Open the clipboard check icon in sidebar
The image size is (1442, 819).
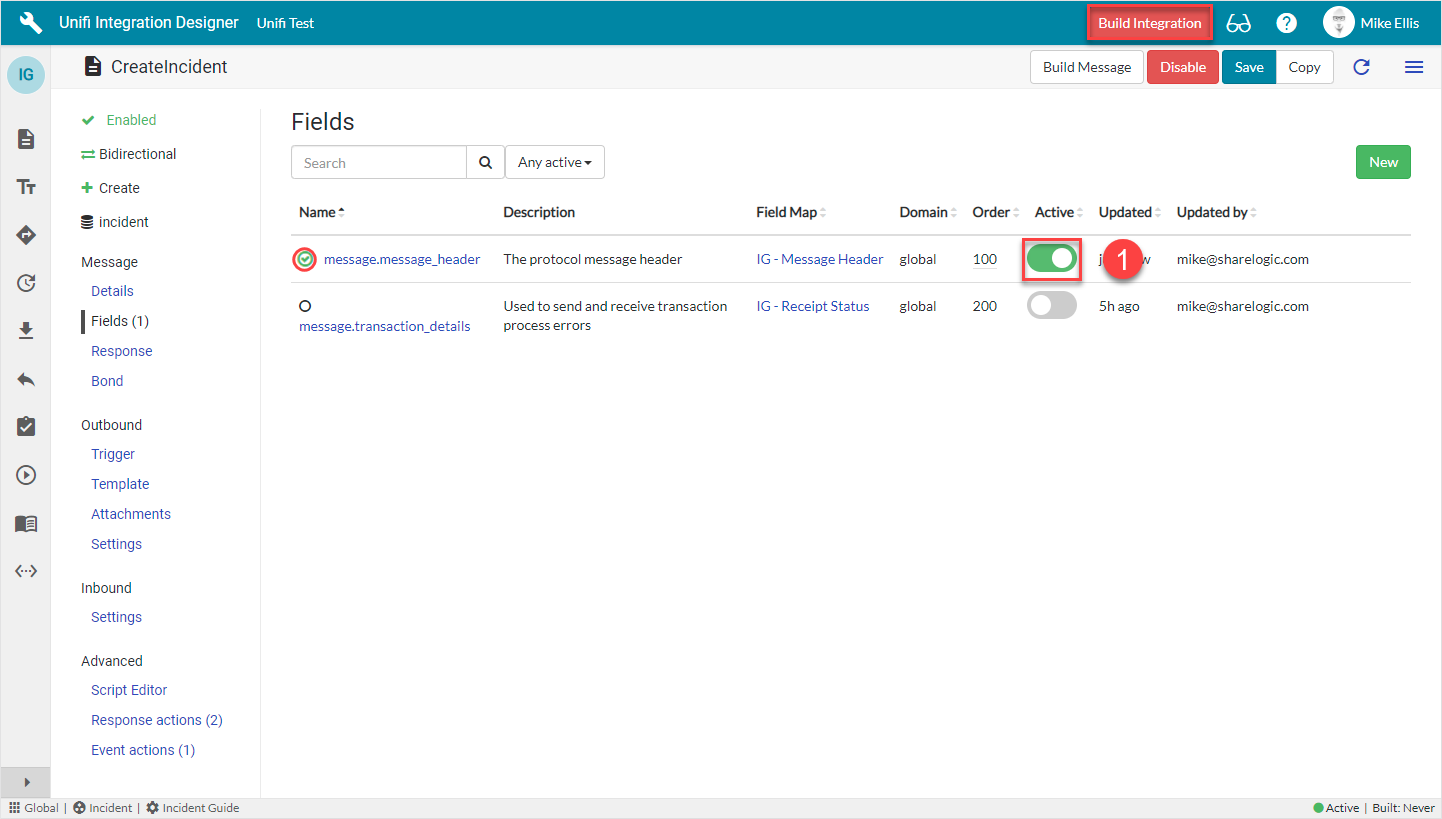tap(26, 427)
